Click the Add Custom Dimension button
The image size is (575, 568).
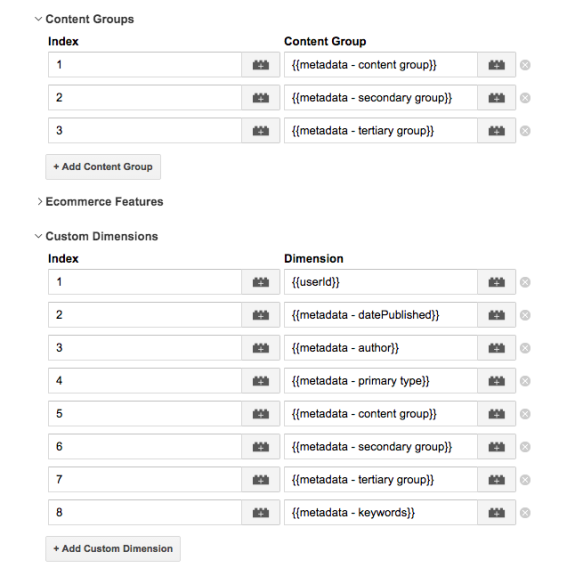pos(113,549)
